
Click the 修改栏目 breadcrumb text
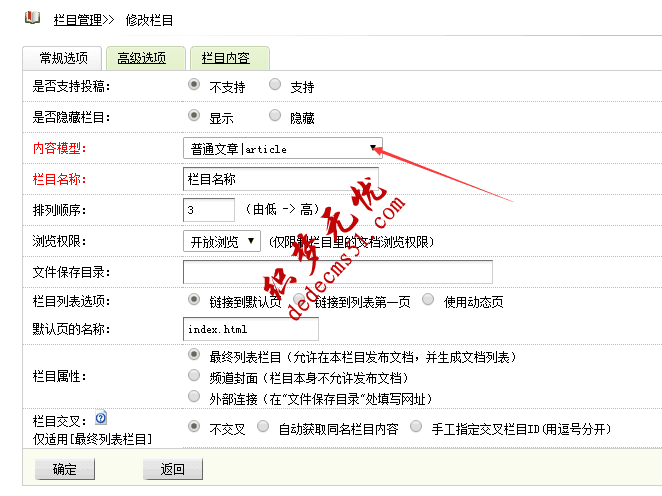click(149, 20)
